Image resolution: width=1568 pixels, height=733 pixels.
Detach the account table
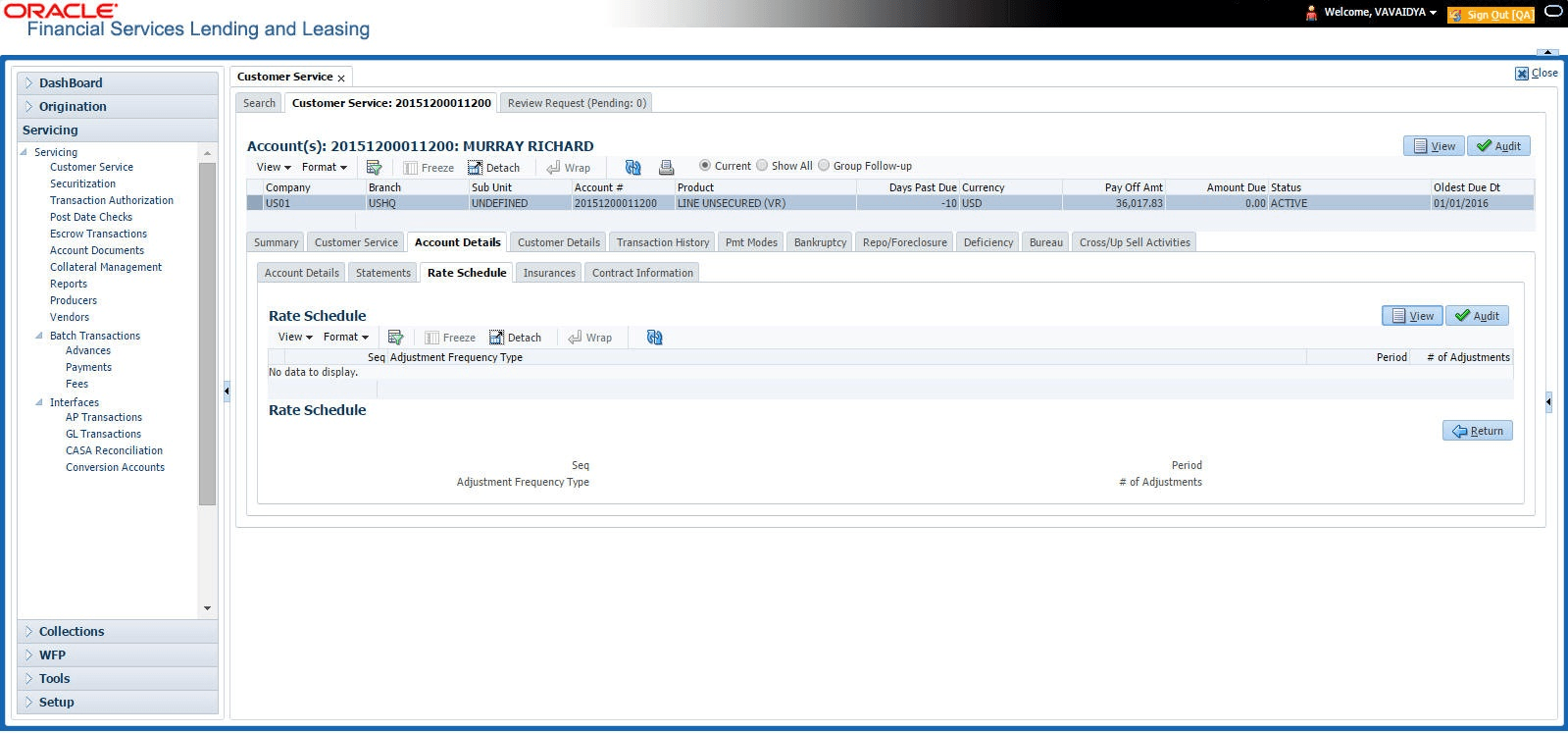pyautogui.click(x=493, y=168)
